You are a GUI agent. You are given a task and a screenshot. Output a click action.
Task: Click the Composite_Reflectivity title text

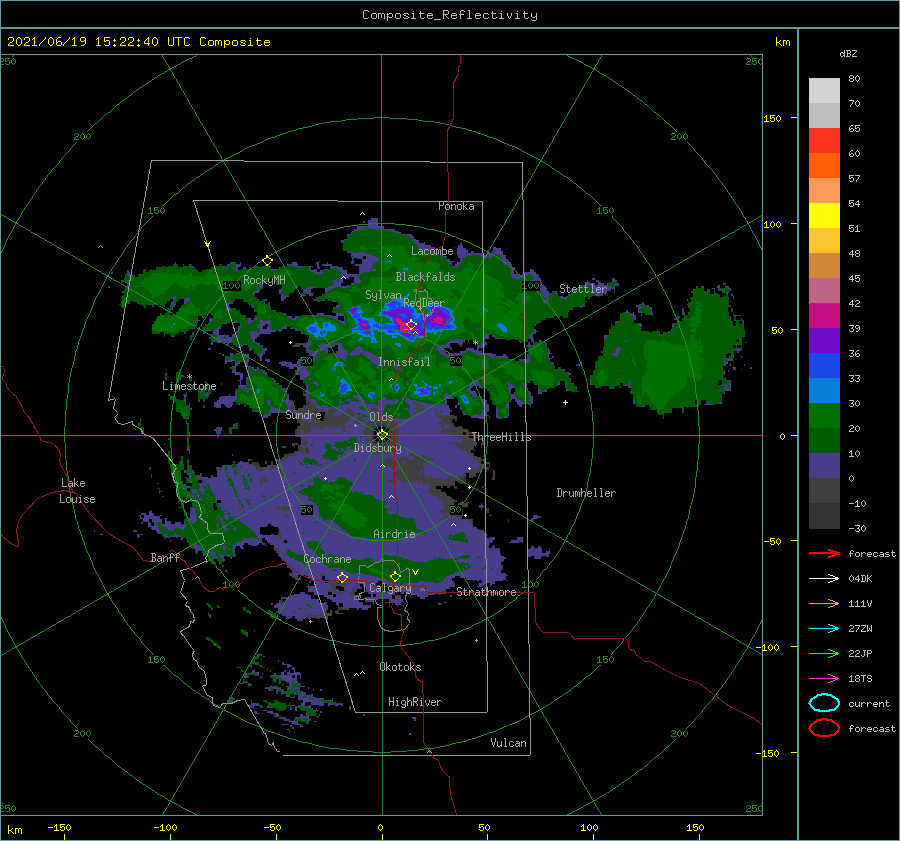pyautogui.click(x=450, y=15)
